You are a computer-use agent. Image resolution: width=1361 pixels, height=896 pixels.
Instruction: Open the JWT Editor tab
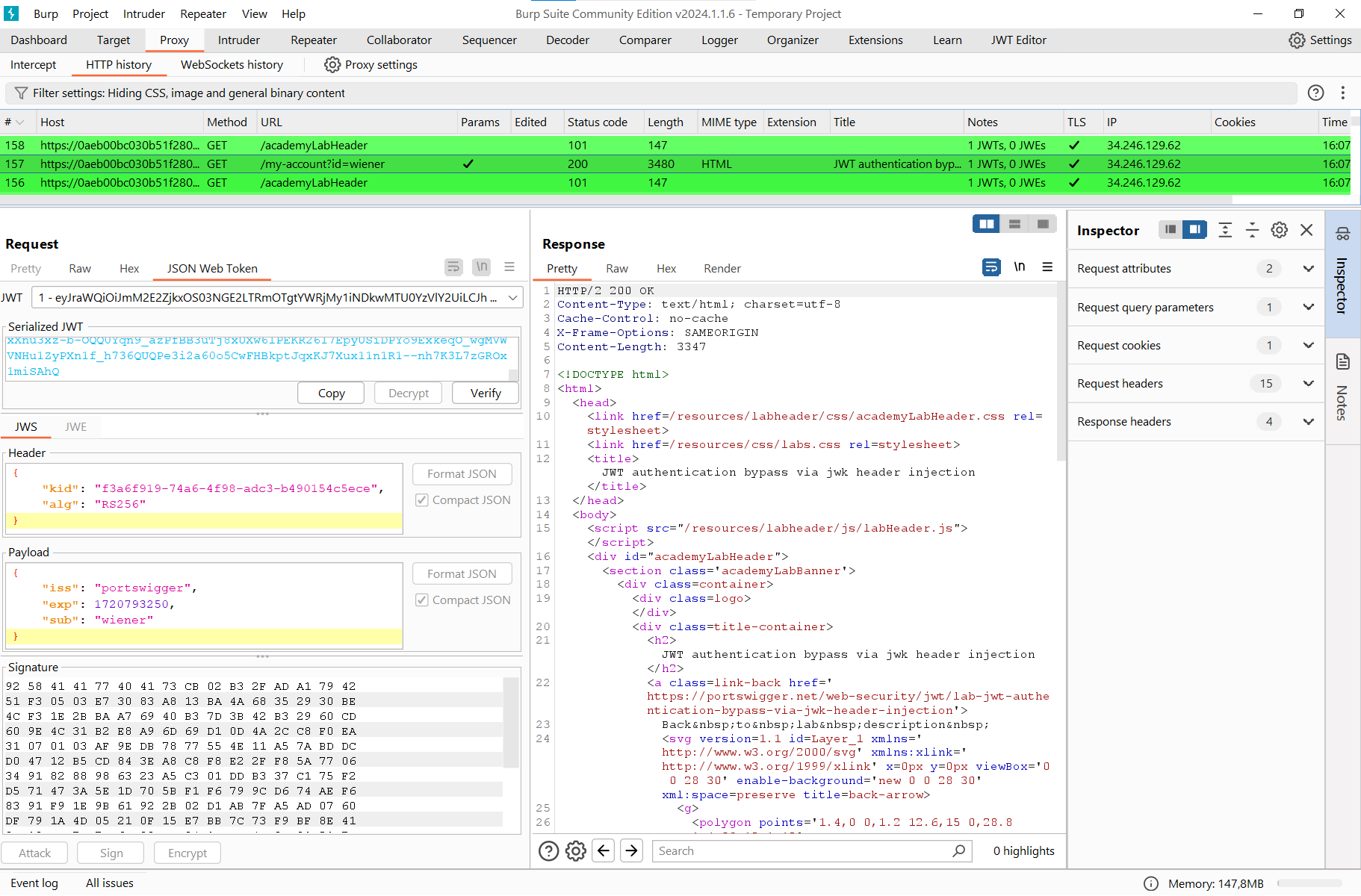1019,40
